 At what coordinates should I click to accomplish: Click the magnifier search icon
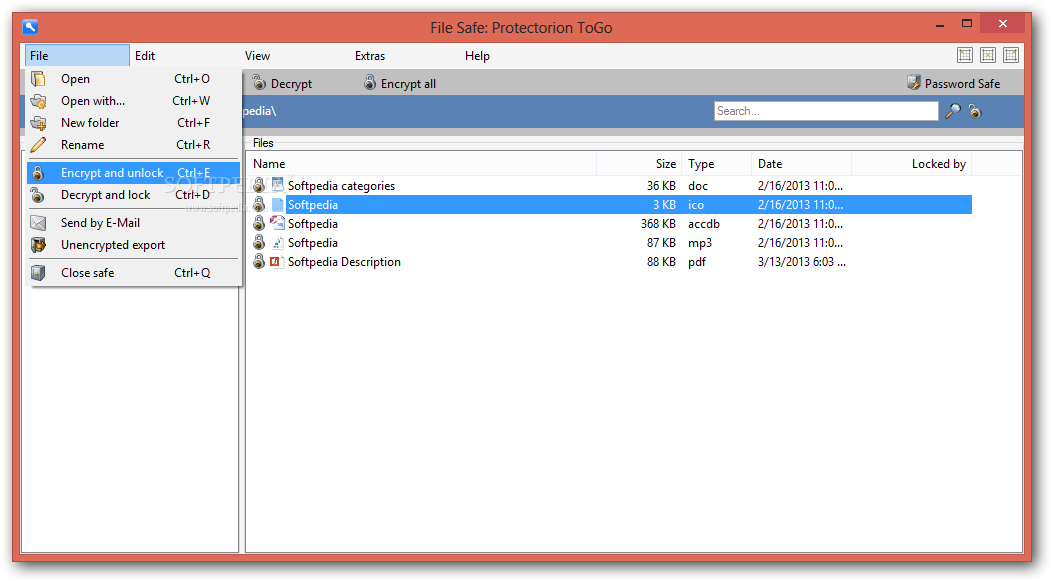pos(953,111)
